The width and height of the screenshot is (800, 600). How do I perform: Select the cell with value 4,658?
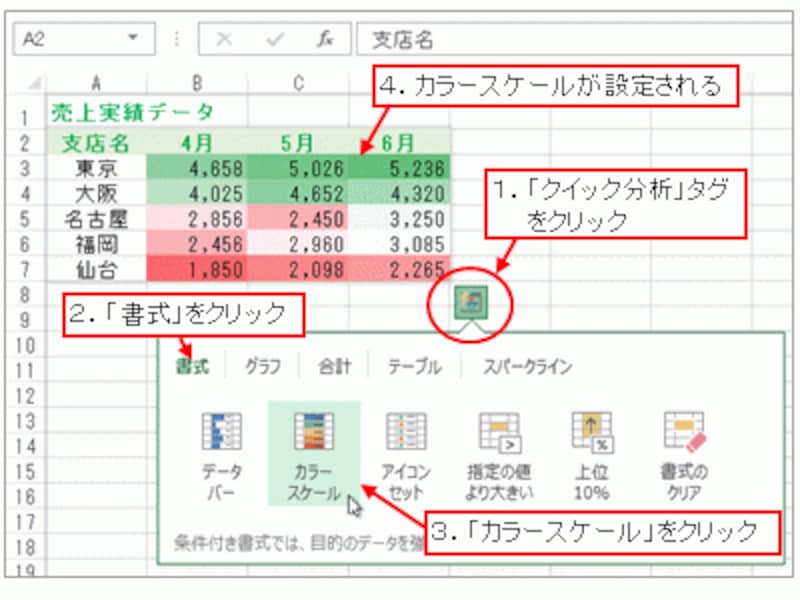tap(197, 168)
